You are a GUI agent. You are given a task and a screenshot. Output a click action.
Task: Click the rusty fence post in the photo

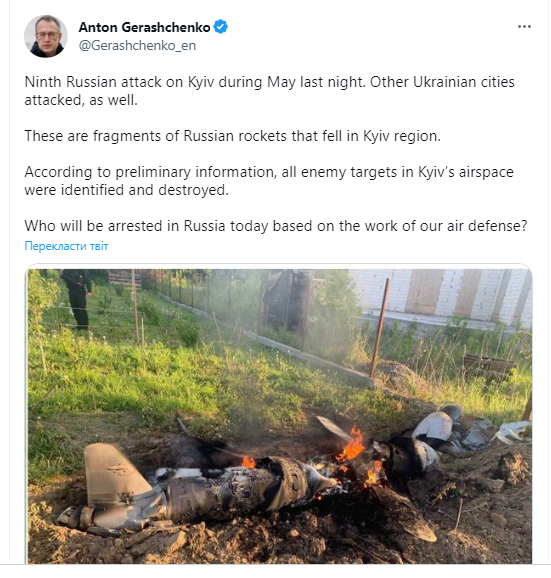380,327
